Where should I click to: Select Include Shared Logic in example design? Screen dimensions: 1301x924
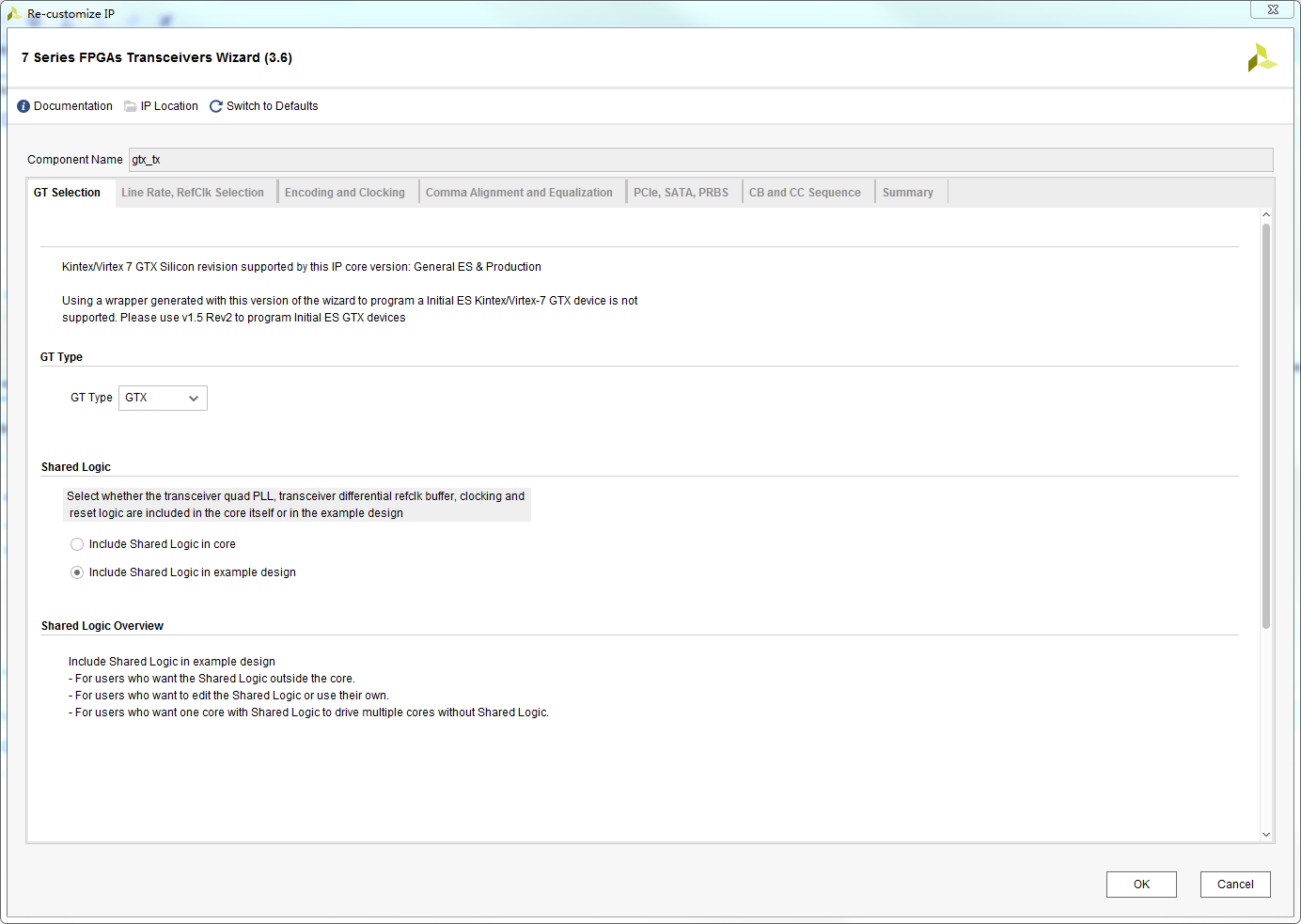click(x=77, y=572)
